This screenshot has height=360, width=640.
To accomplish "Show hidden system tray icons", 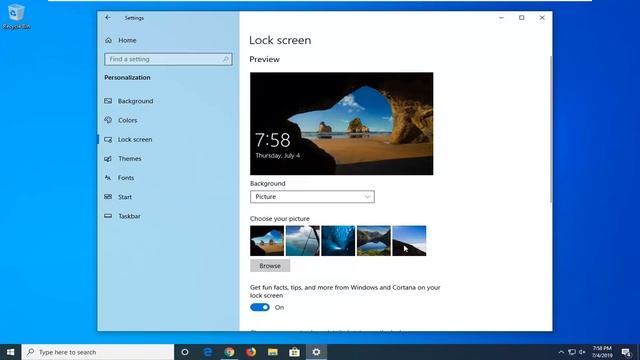I will [561, 352].
